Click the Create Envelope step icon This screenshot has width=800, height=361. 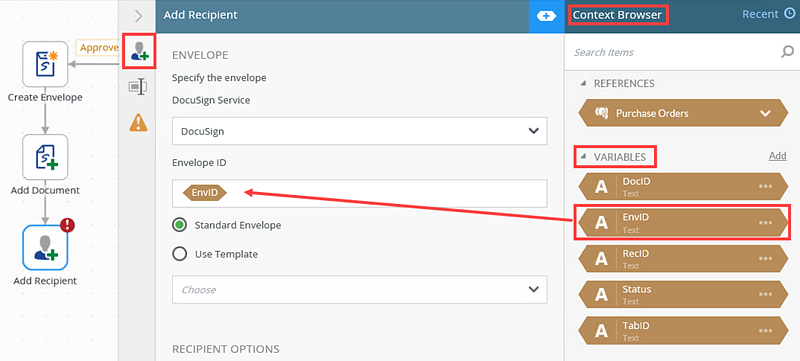click(45, 64)
